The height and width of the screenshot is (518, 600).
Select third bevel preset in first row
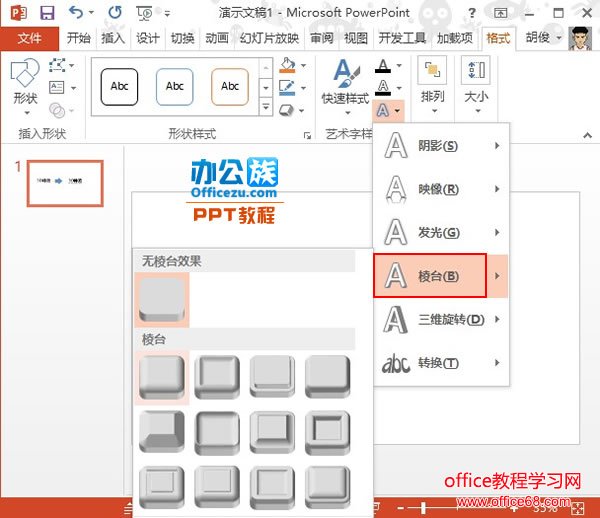pos(272,377)
